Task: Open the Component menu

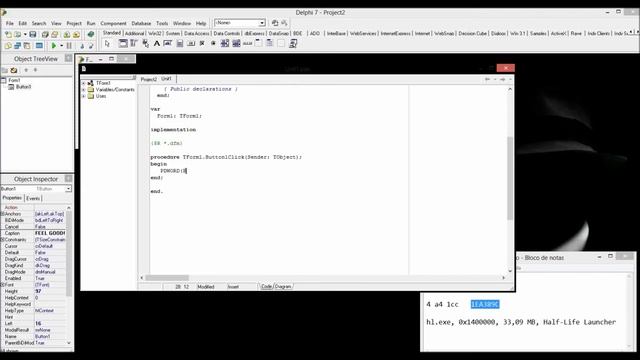Action: point(113,23)
